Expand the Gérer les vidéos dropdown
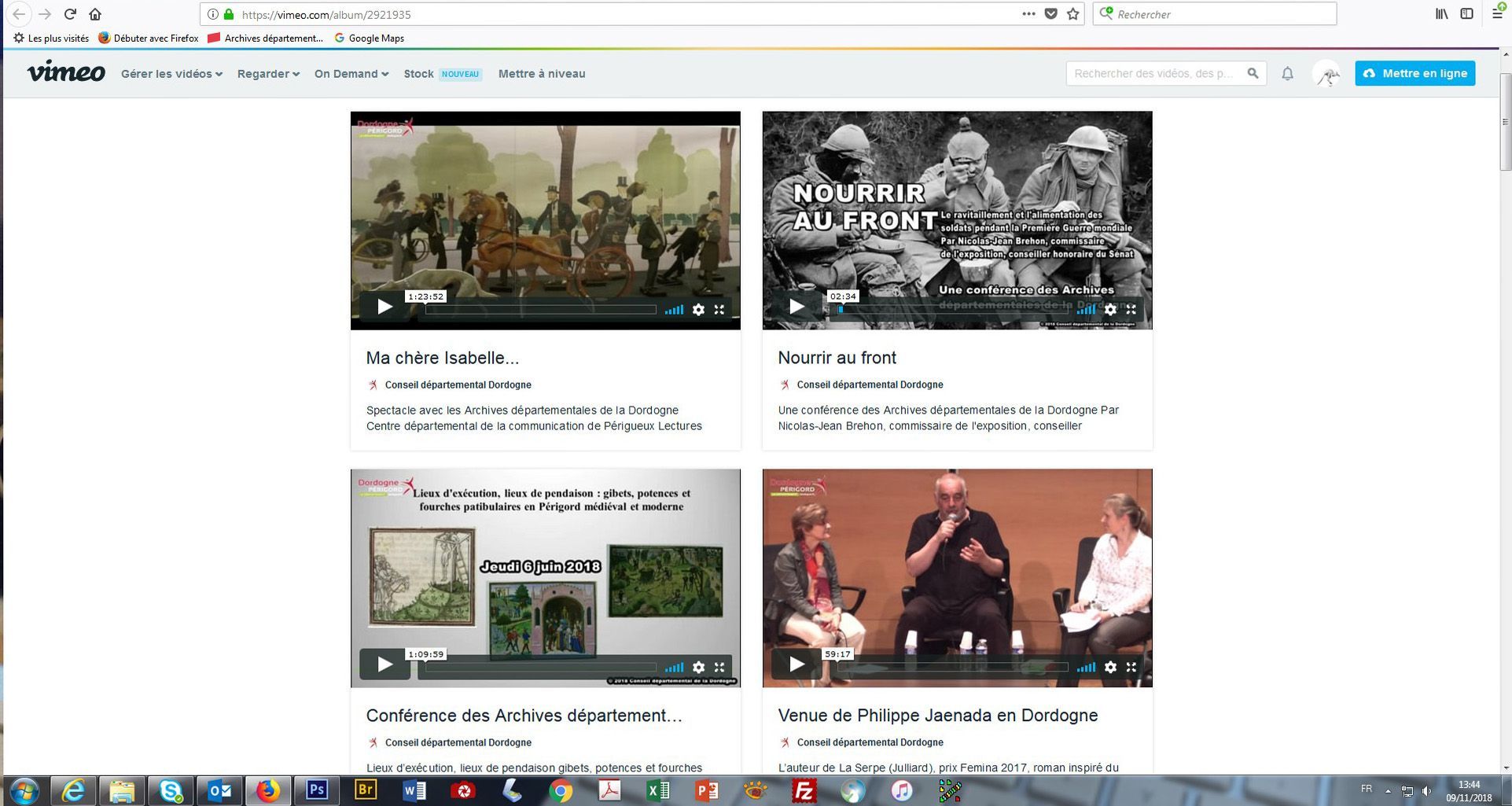This screenshot has height=806, width=1512. tap(171, 74)
